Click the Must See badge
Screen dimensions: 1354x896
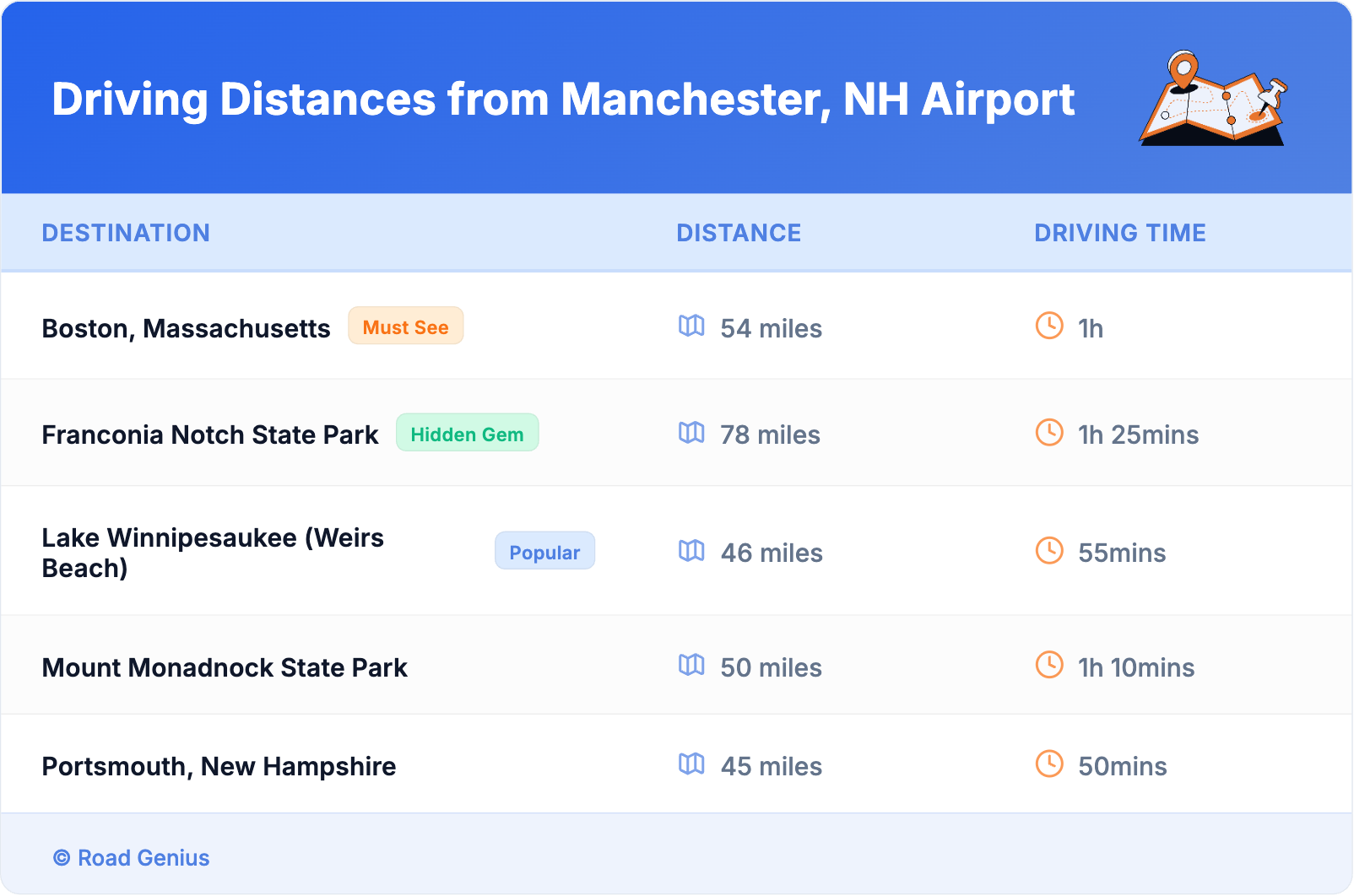[x=406, y=327]
